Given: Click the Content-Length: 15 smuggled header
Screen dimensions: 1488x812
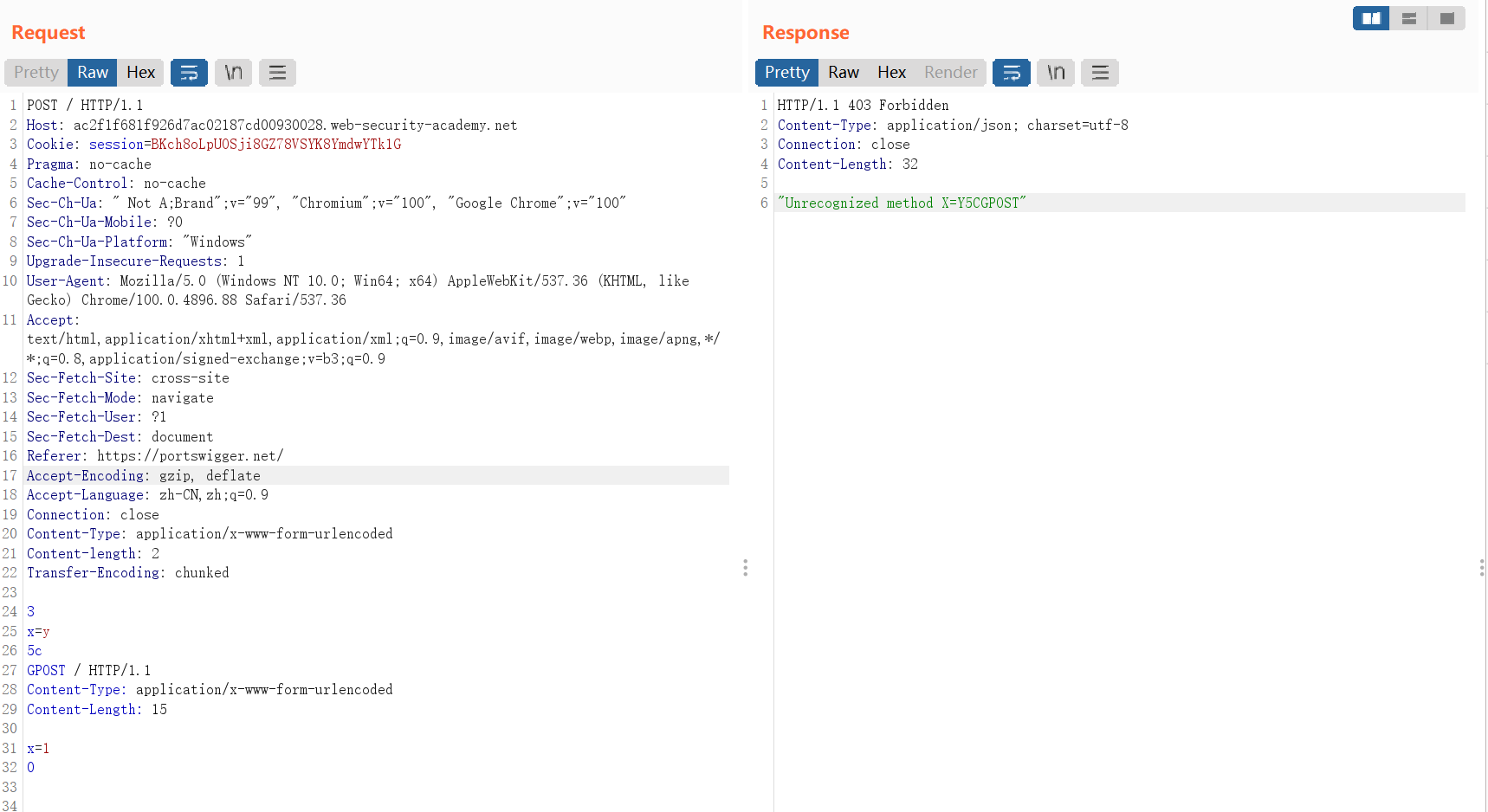Looking at the screenshot, I should pyautogui.click(x=97, y=710).
